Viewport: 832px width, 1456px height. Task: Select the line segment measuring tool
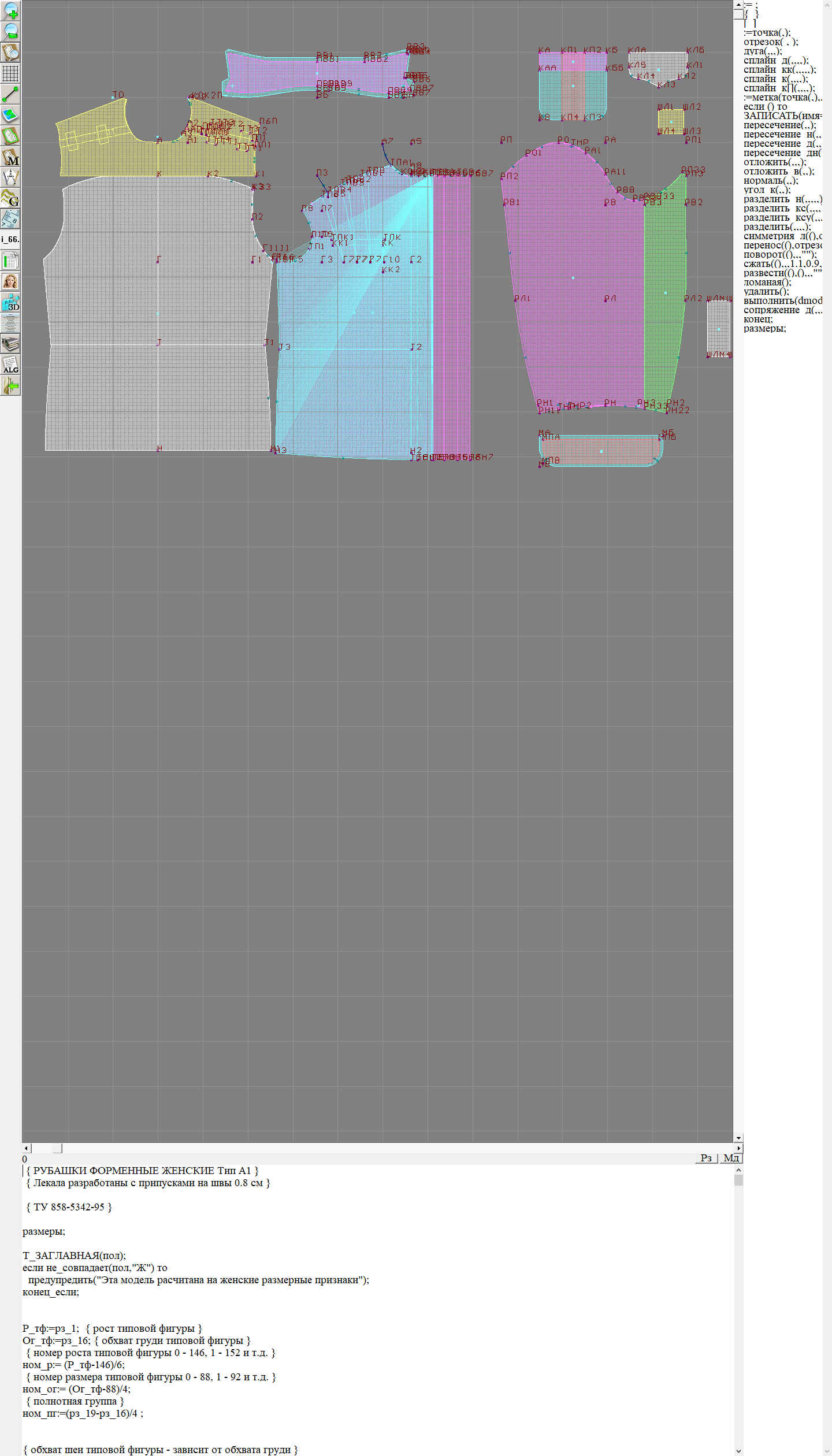pyautogui.click(x=10, y=94)
